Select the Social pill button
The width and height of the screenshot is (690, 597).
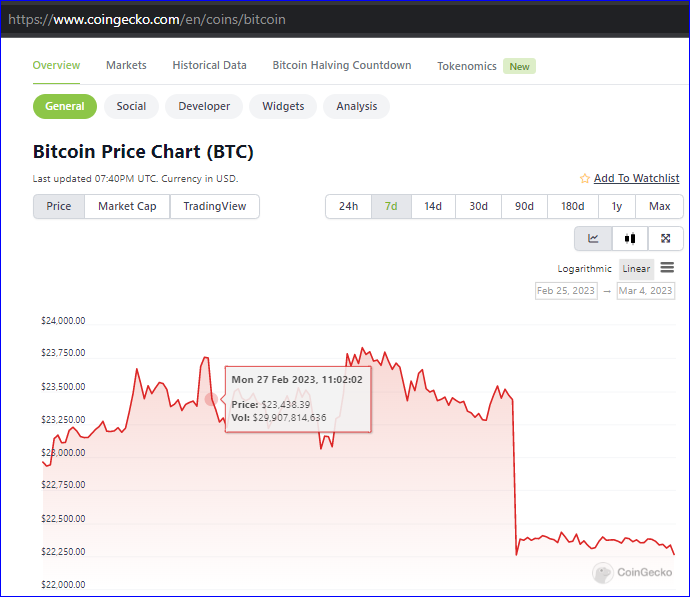coord(131,106)
